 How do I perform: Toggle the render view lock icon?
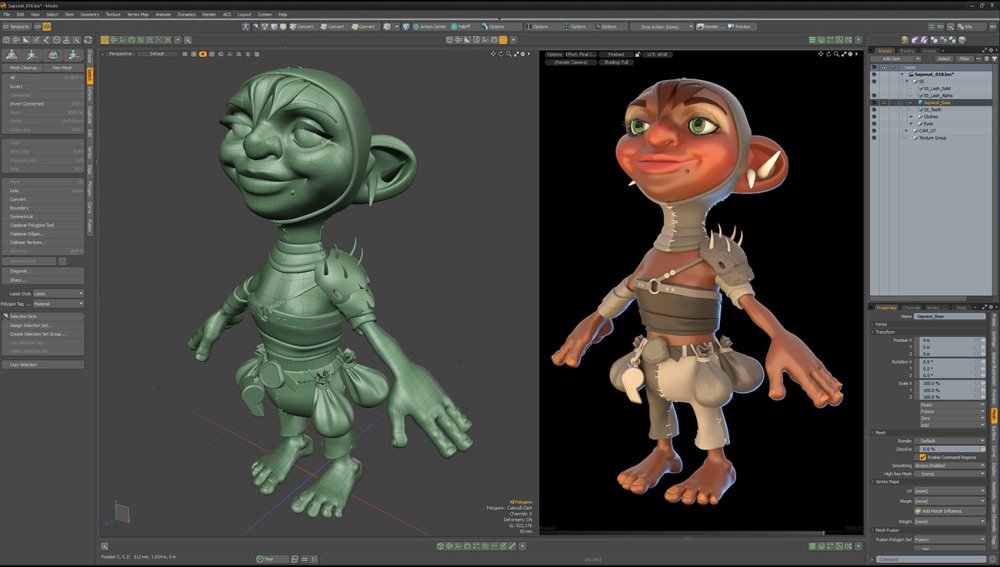pos(637,54)
